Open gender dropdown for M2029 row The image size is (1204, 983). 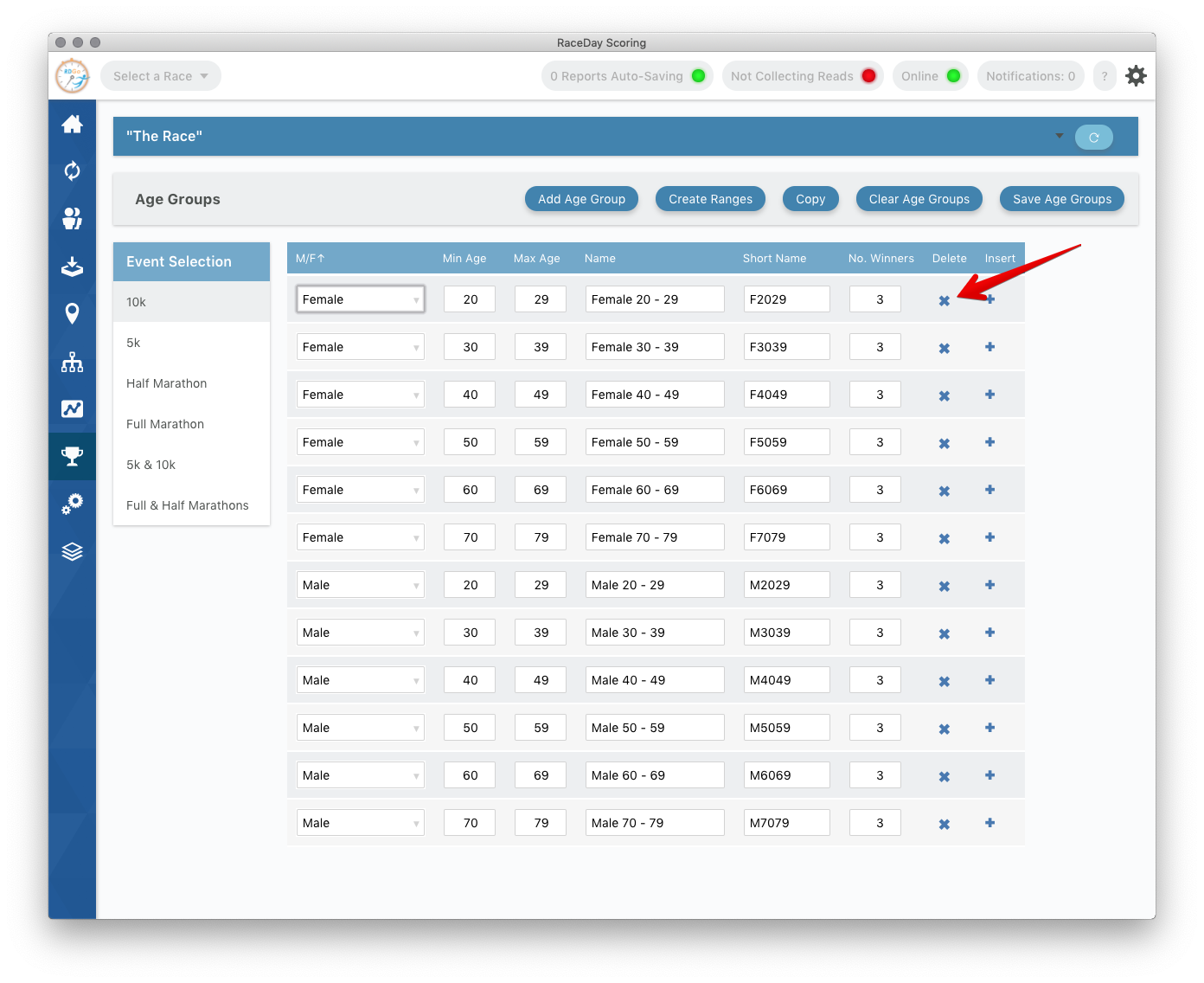[361, 585]
